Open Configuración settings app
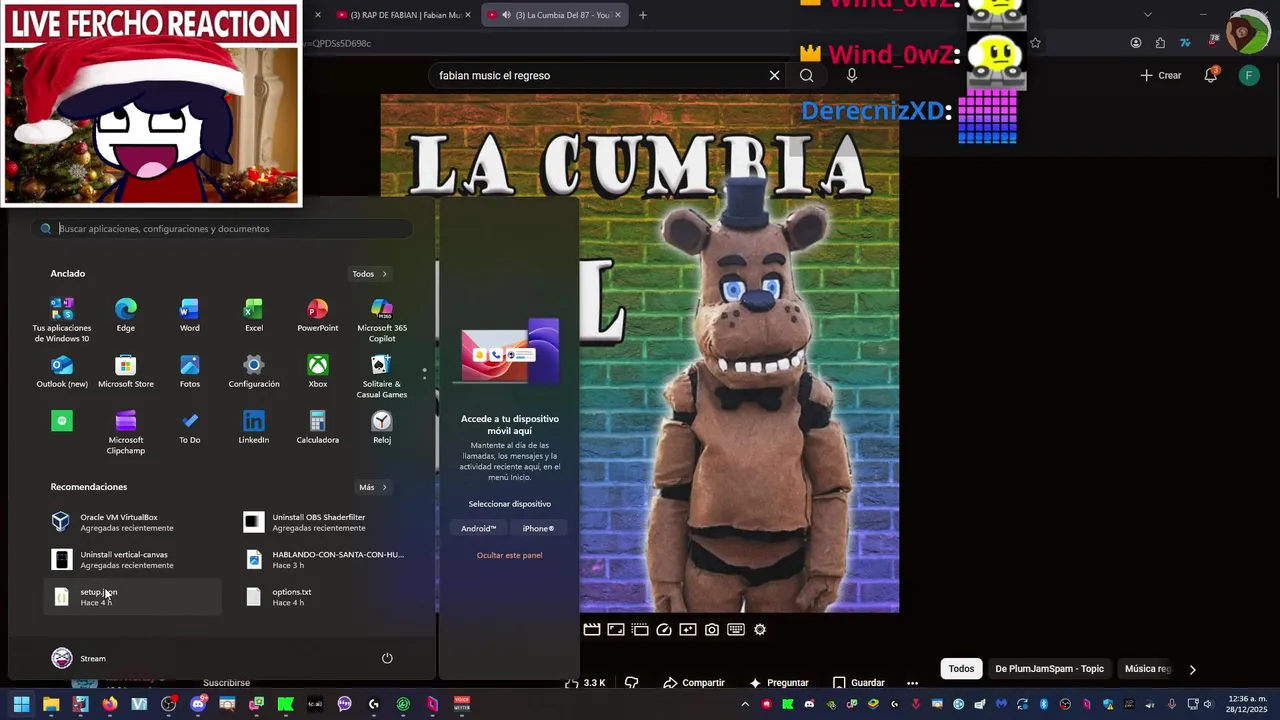Viewport: 1280px width, 720px height. (x=254, y=371)
